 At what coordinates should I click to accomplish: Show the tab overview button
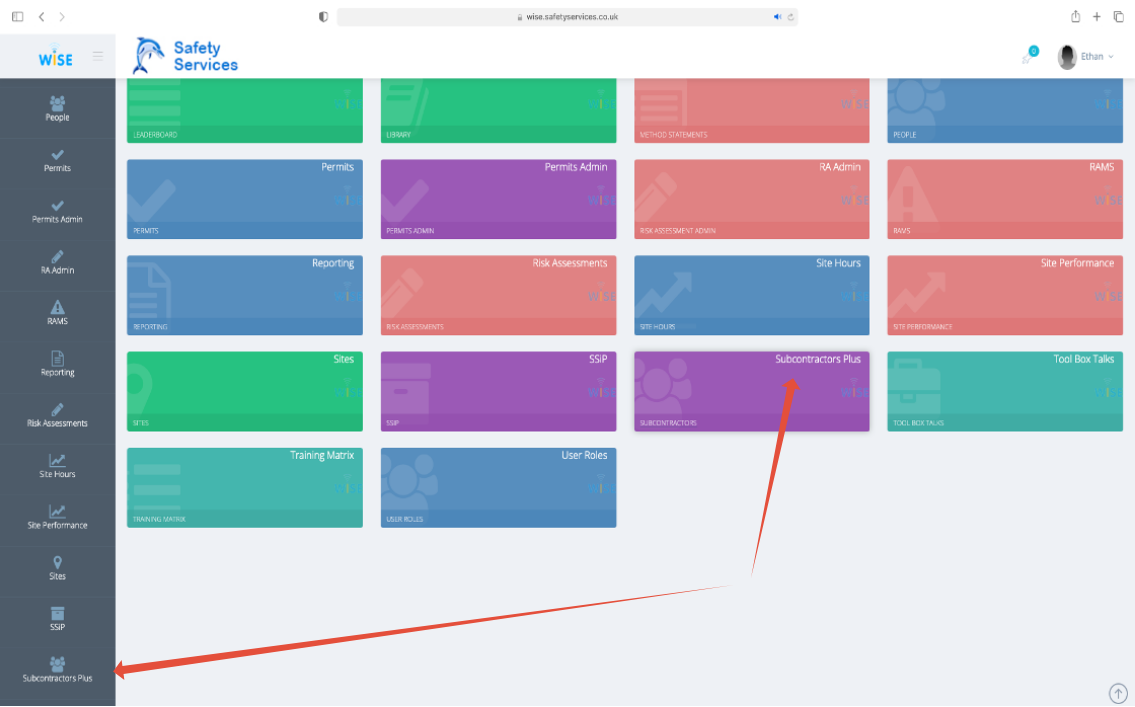pyautogui.click(x=1118, y=17)
